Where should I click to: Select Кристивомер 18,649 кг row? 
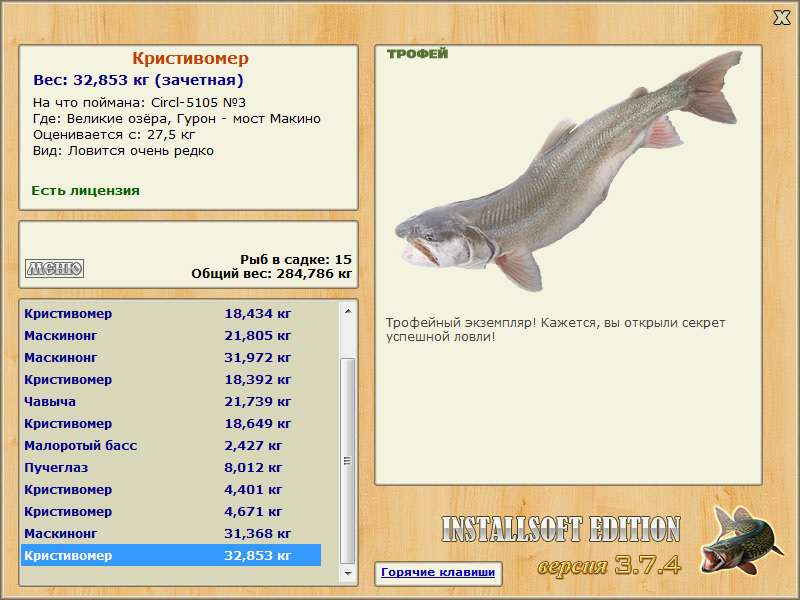[x=171, y=423]
